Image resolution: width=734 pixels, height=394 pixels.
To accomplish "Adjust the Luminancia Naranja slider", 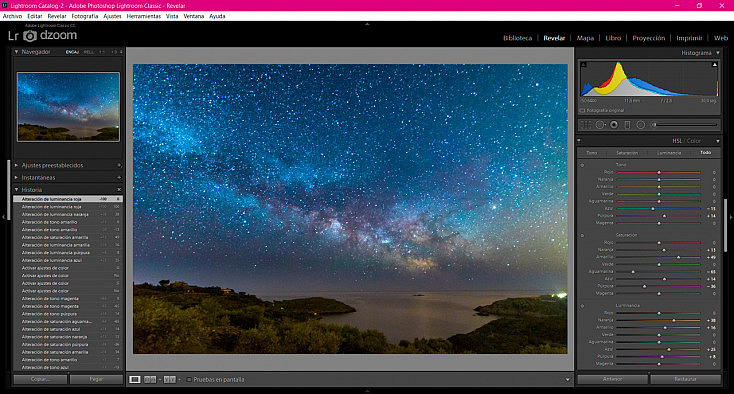I will 674,321.
